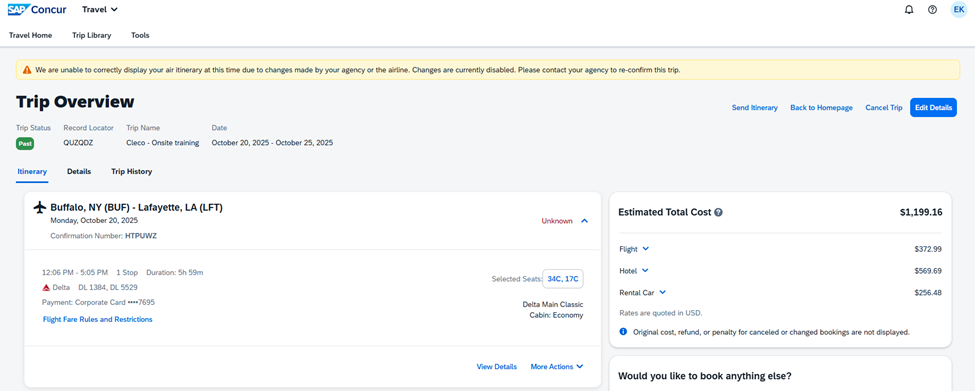Open Estimated Total Cost help tooltip icon

tap(718, 212)
